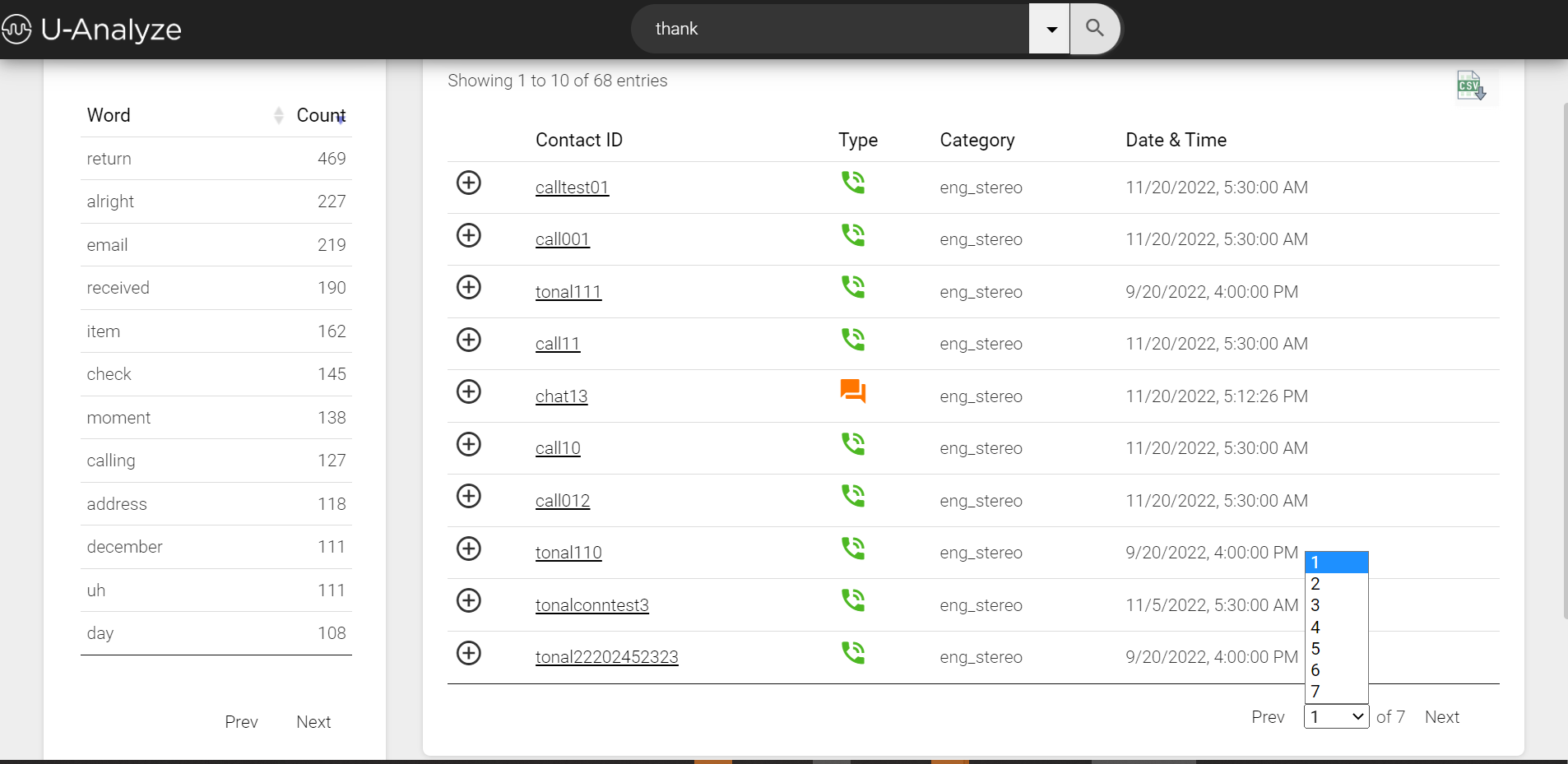Click the phone call icon for tonal110
1568x764 pixels.
pyautogui.click(x=853, y=548)
